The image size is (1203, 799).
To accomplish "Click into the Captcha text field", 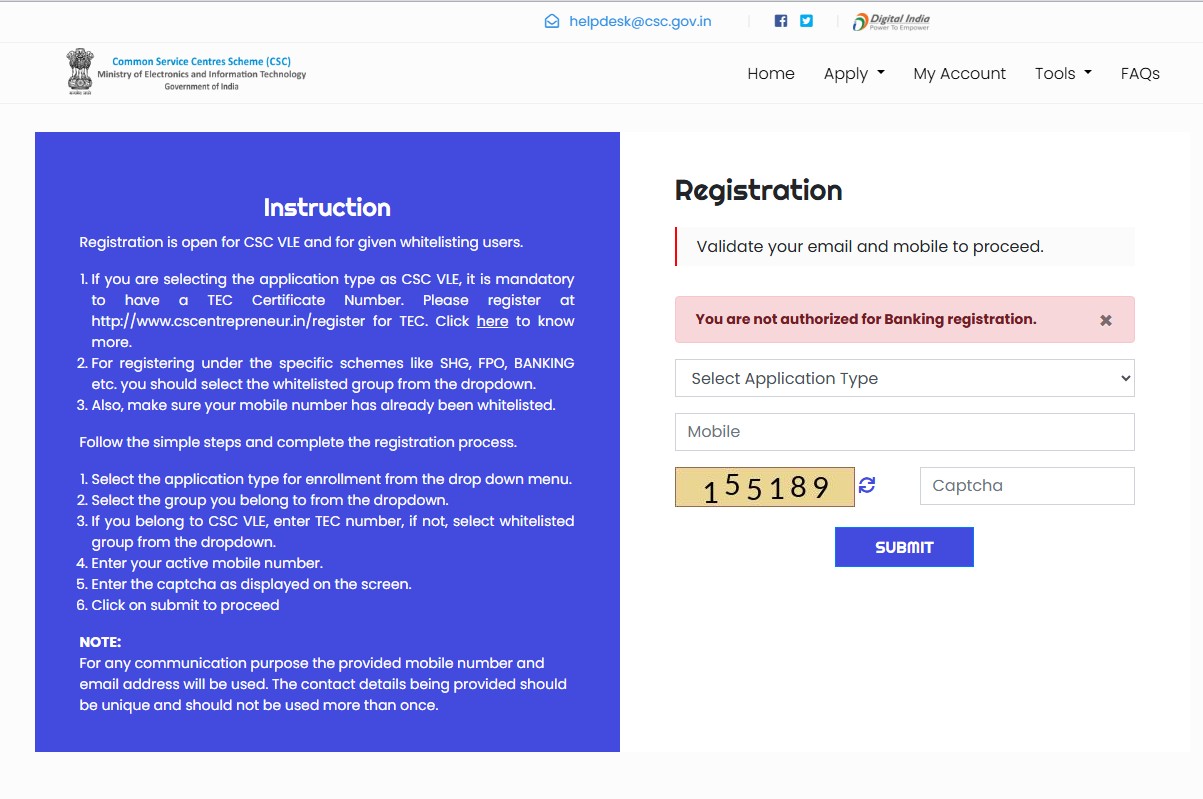I will click(x=1027, y=486).
